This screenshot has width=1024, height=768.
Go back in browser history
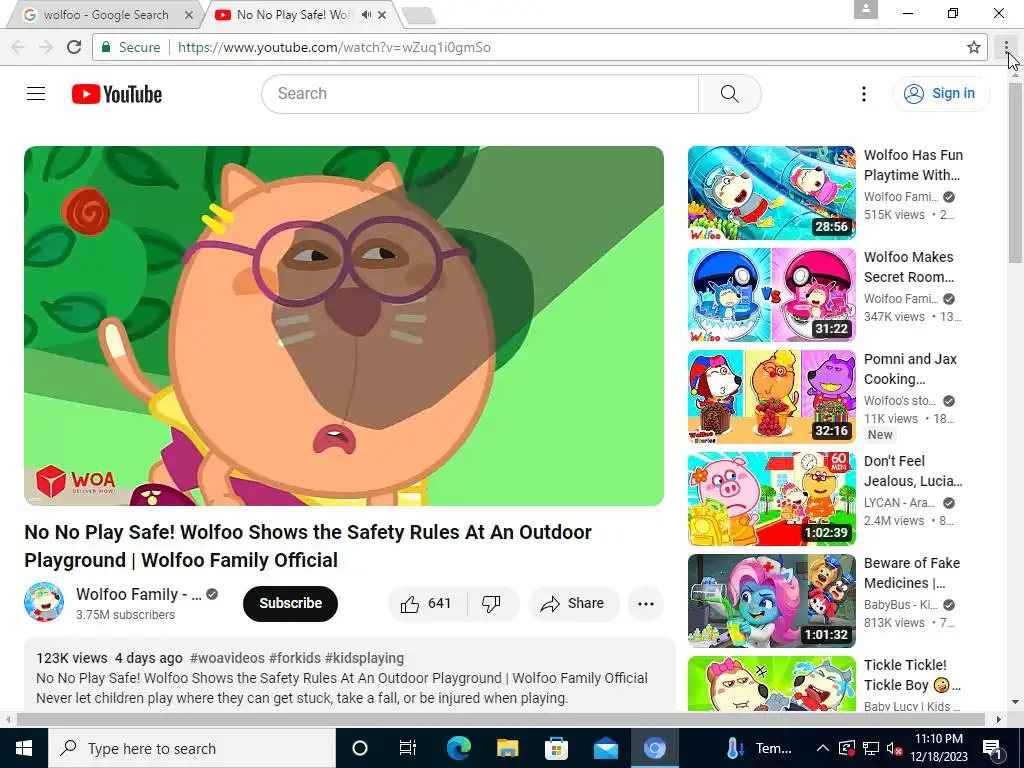[x=18, y=47]
